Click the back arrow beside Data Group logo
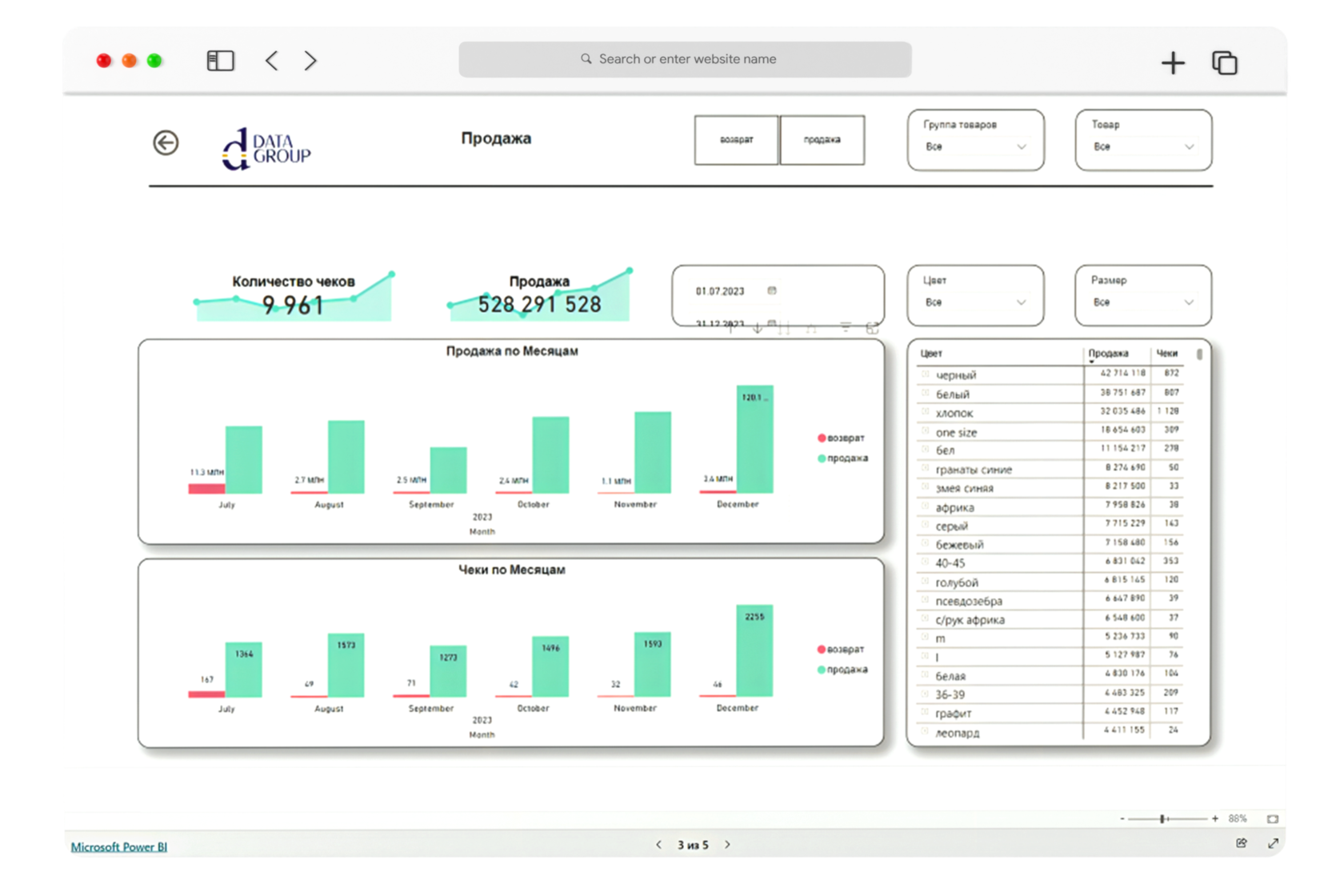This screenshot has width=1344, height=896. click(x=166, y=143)
